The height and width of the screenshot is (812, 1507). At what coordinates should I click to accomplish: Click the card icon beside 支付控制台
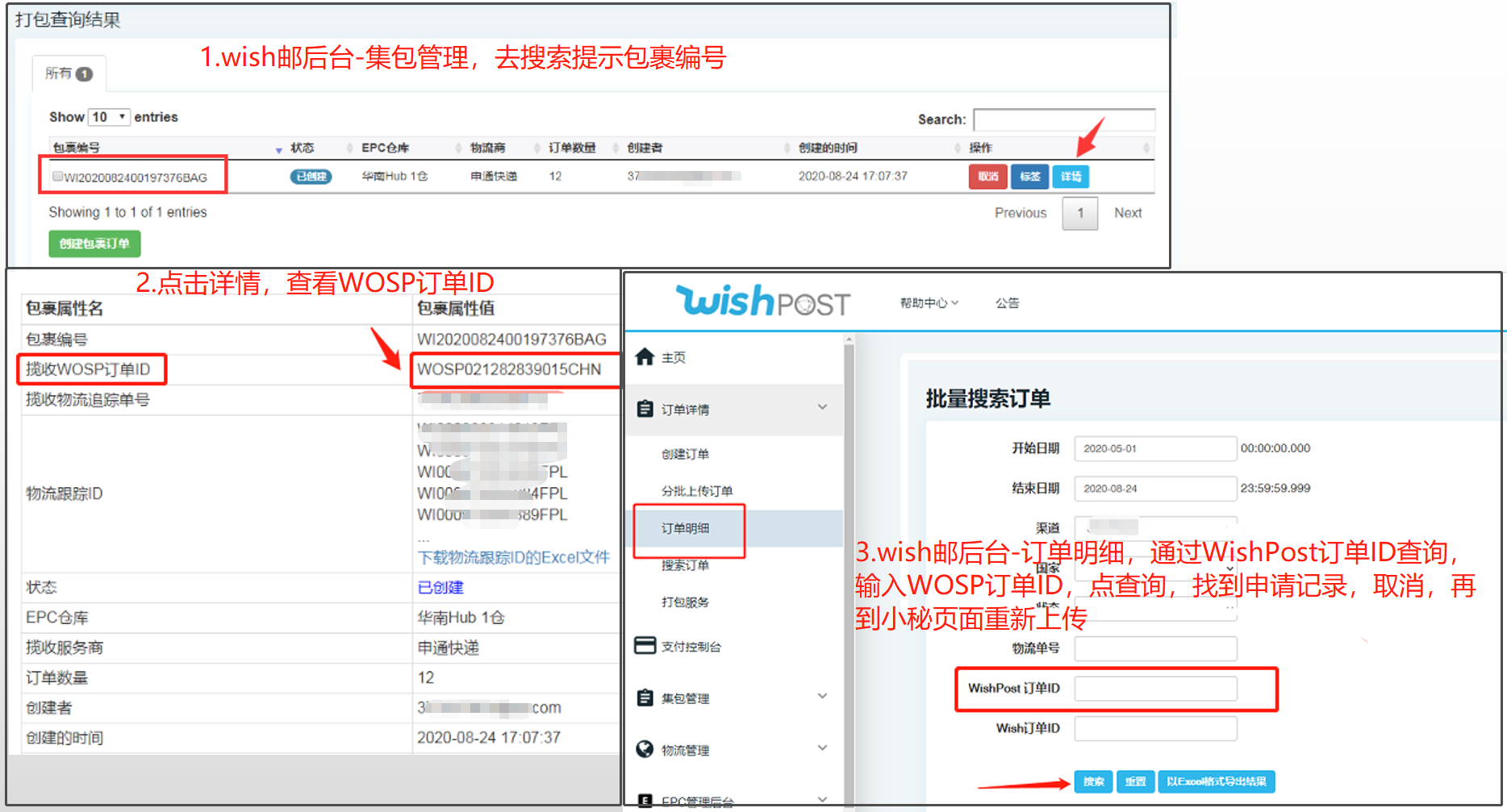(645, 645)
